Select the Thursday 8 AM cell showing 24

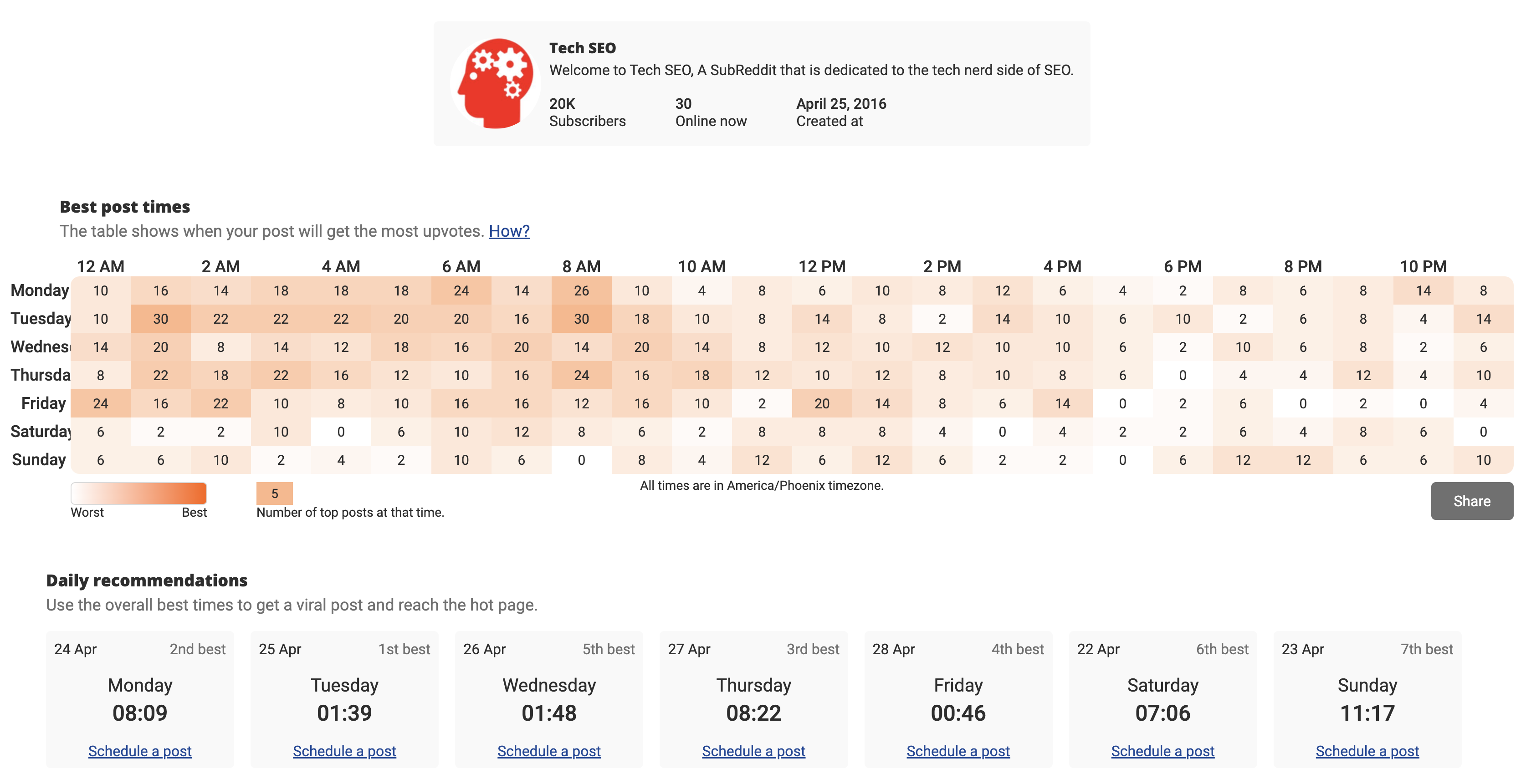click(x=581, y=376)
